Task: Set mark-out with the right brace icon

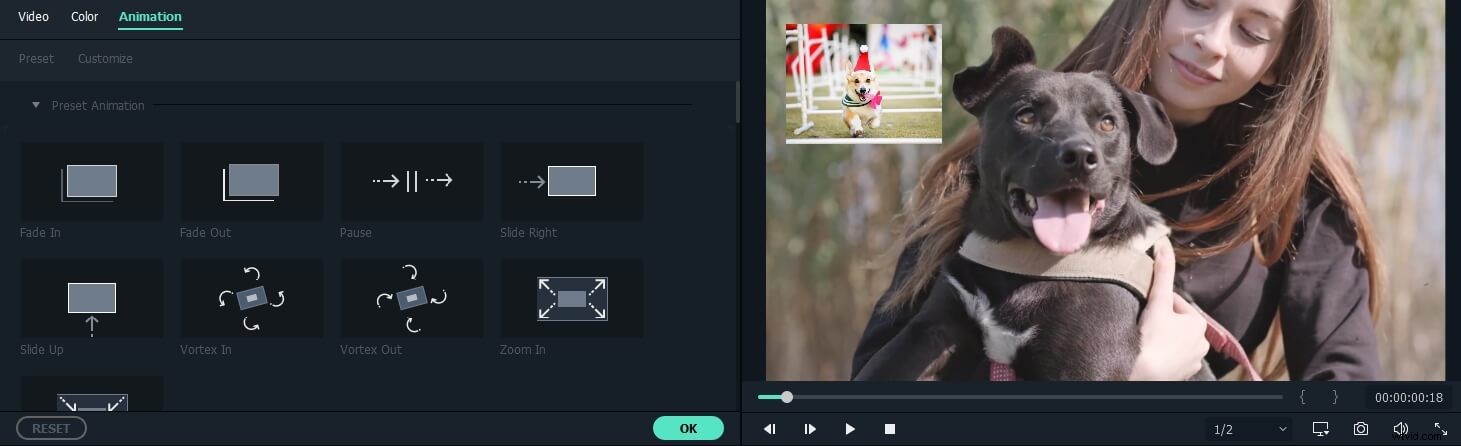Action: [1335, 397]
